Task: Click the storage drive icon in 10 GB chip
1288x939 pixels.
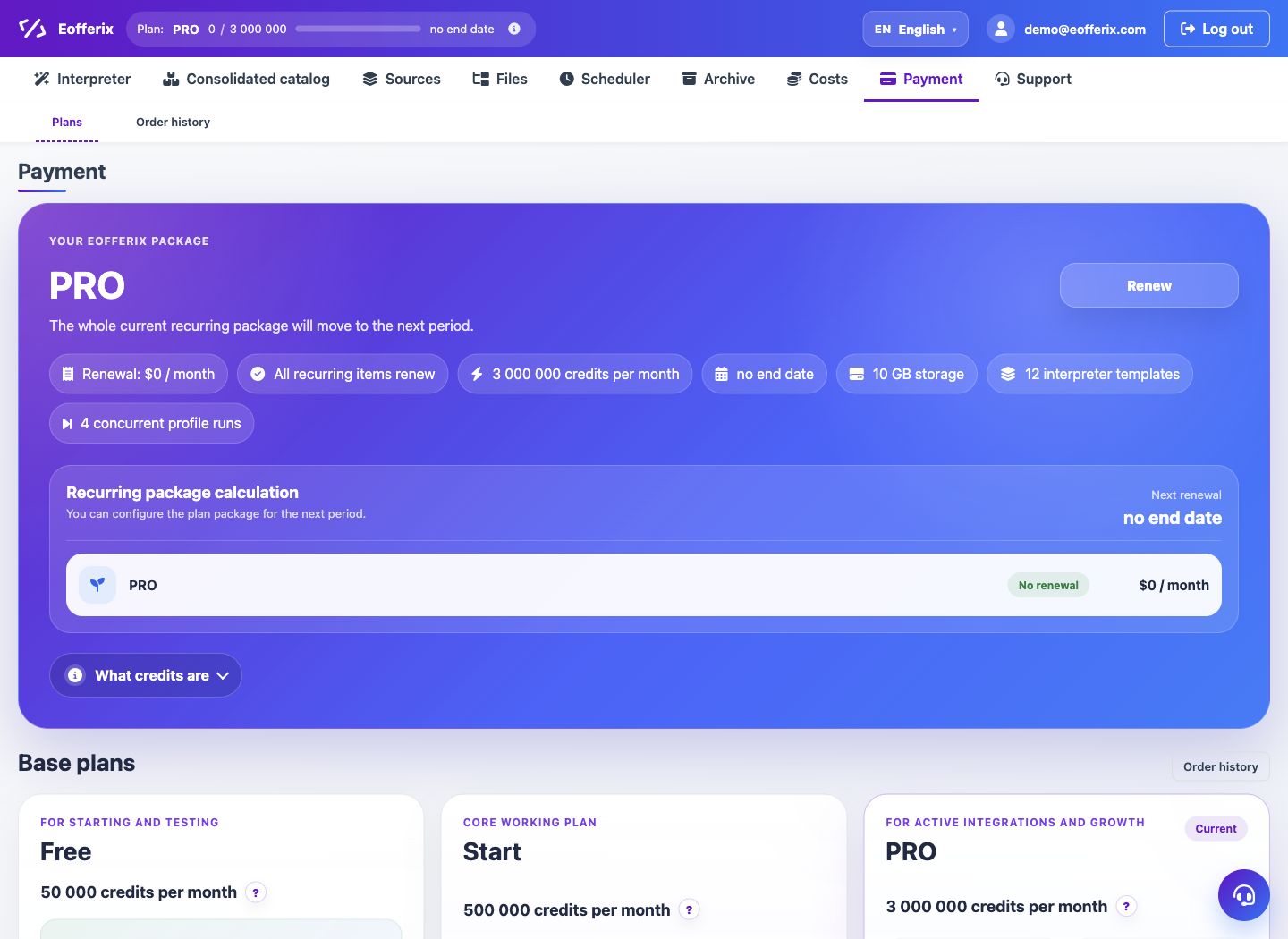Action: (856, 374)
